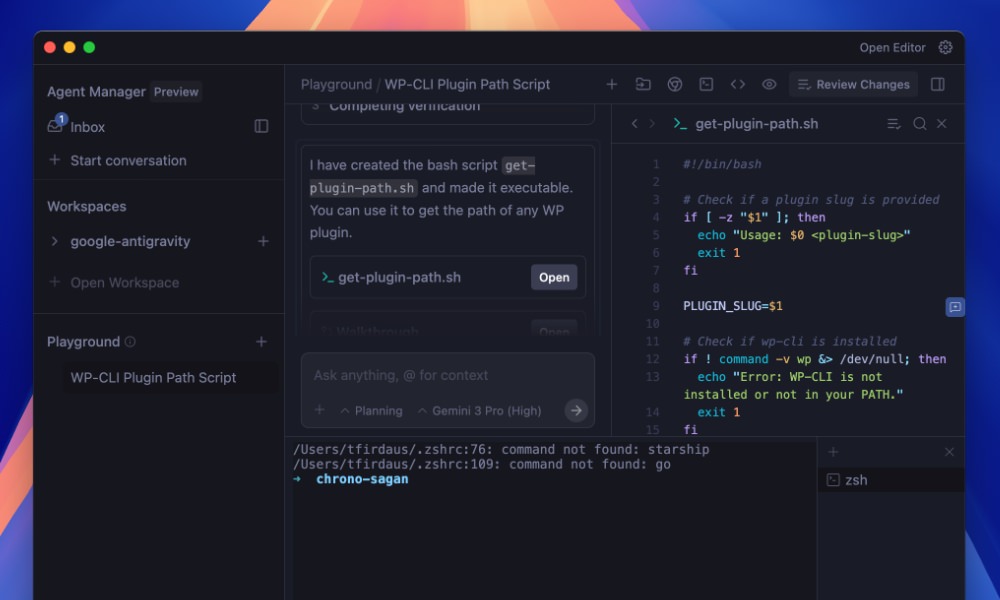1000x600 pixels.
Task: Click the settings gear in the title bar
Action: point(945,47)
